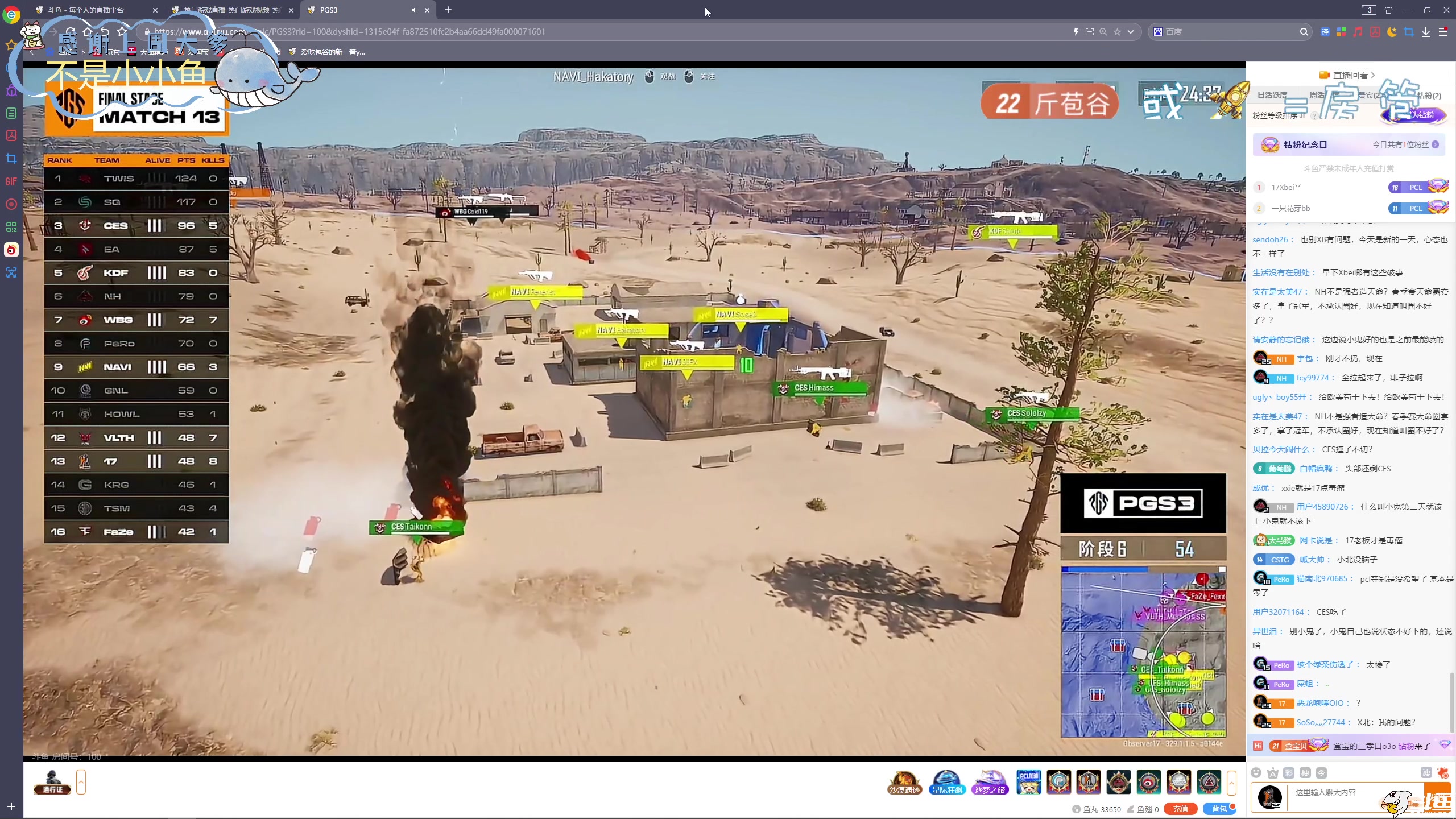Click the 彩 colored danmaku button

[1289, 772]
